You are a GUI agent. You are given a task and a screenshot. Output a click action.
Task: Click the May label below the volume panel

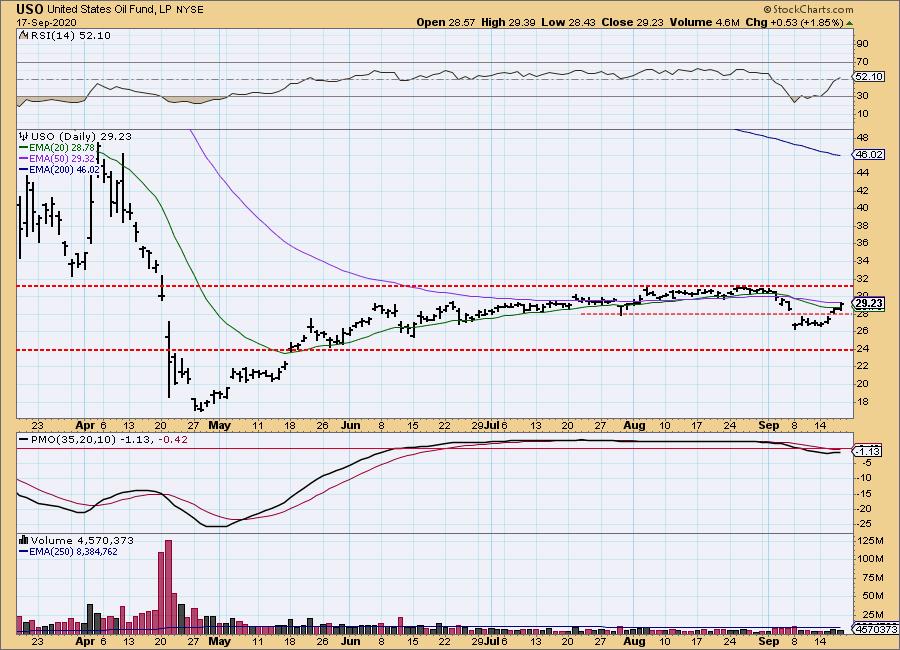(x=219, y=641)
